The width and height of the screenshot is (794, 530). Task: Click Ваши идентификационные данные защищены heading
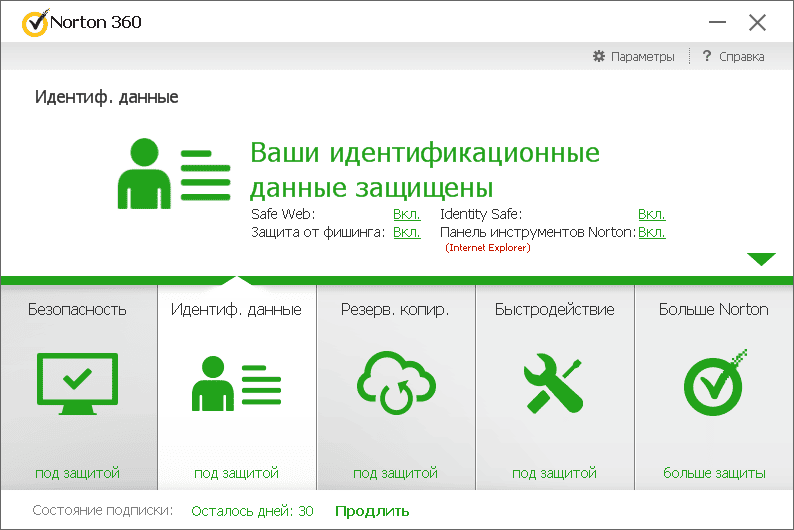424,170
